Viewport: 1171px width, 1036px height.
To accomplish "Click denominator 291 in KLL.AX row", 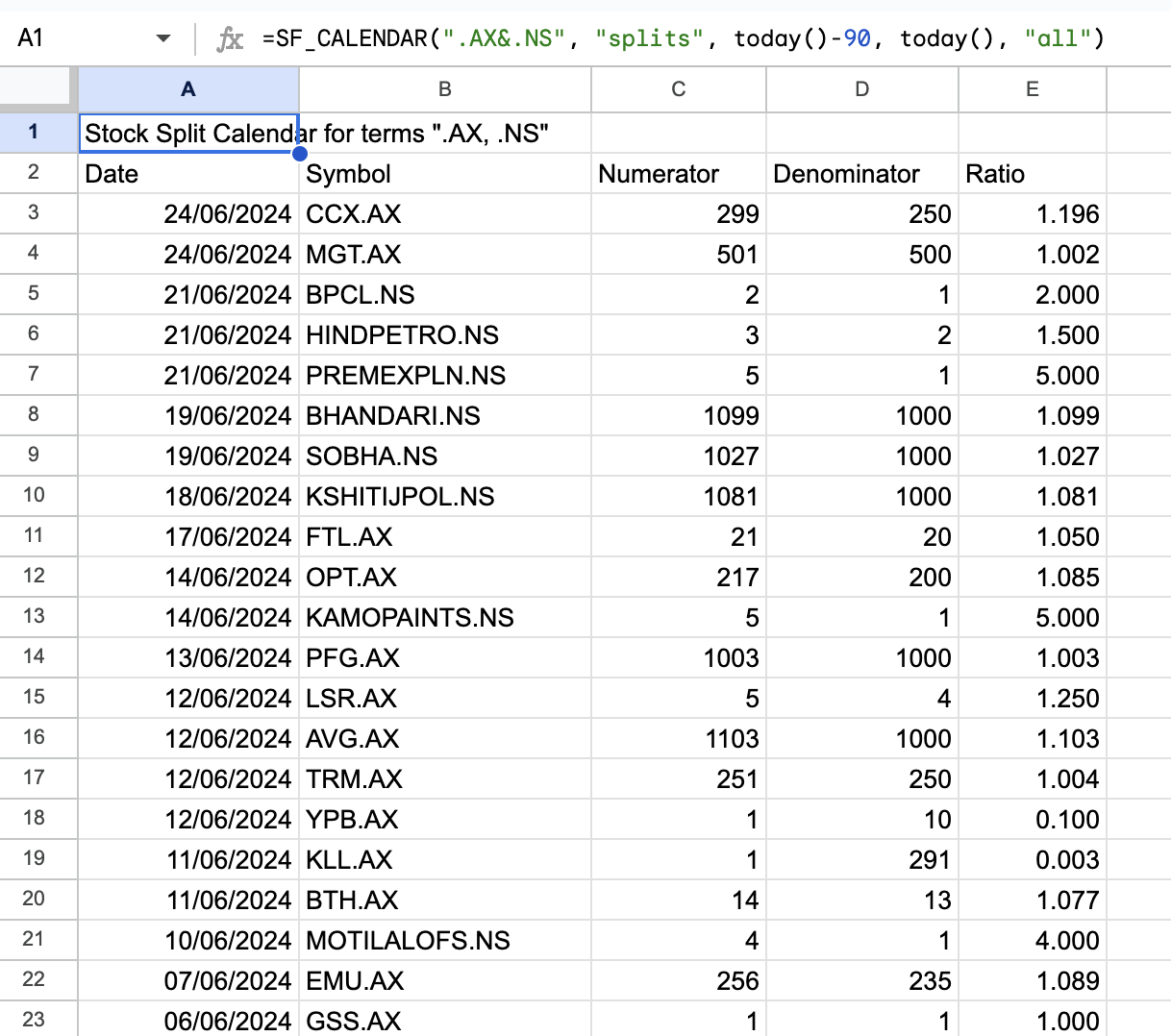I will pyautogui.click(x=862, y=860).
